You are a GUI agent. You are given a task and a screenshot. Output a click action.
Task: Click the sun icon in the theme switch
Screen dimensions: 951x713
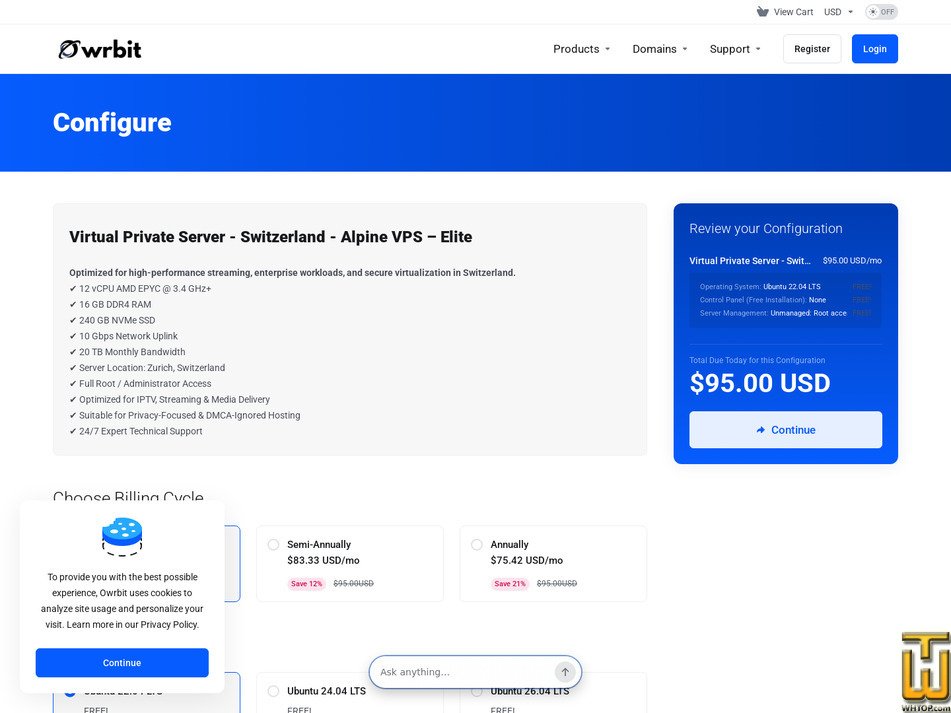873,12
